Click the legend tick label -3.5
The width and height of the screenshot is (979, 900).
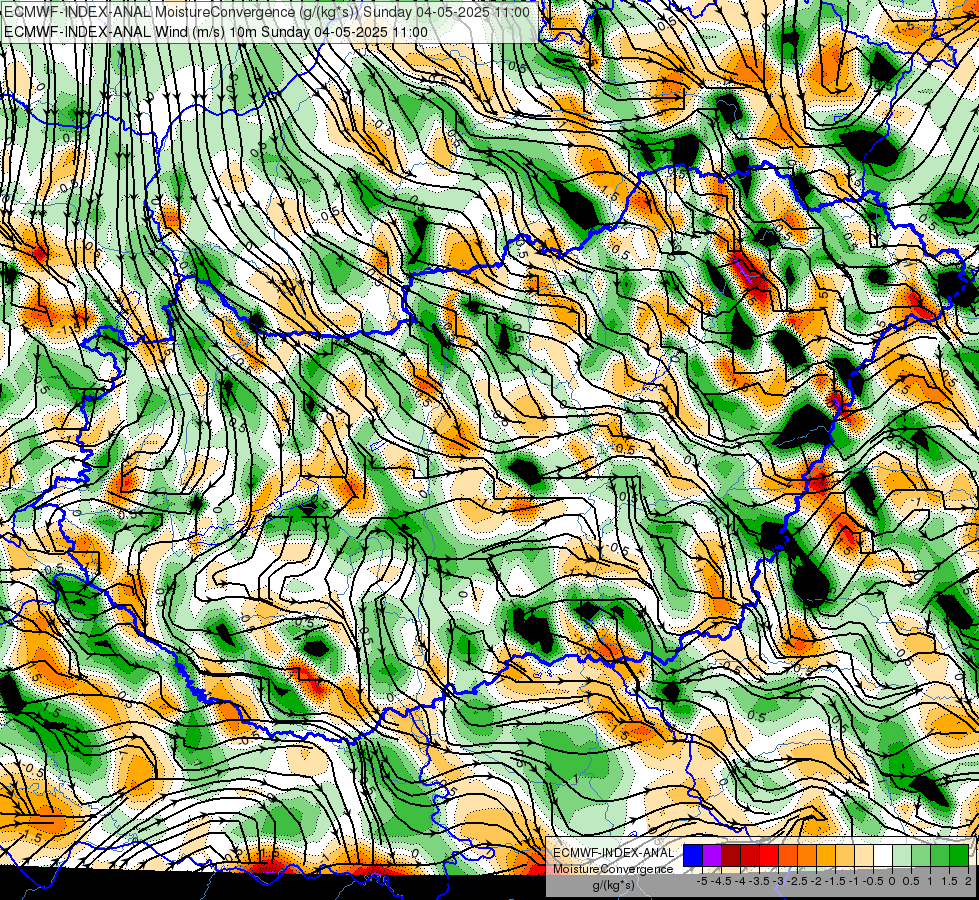coord(760,881)
